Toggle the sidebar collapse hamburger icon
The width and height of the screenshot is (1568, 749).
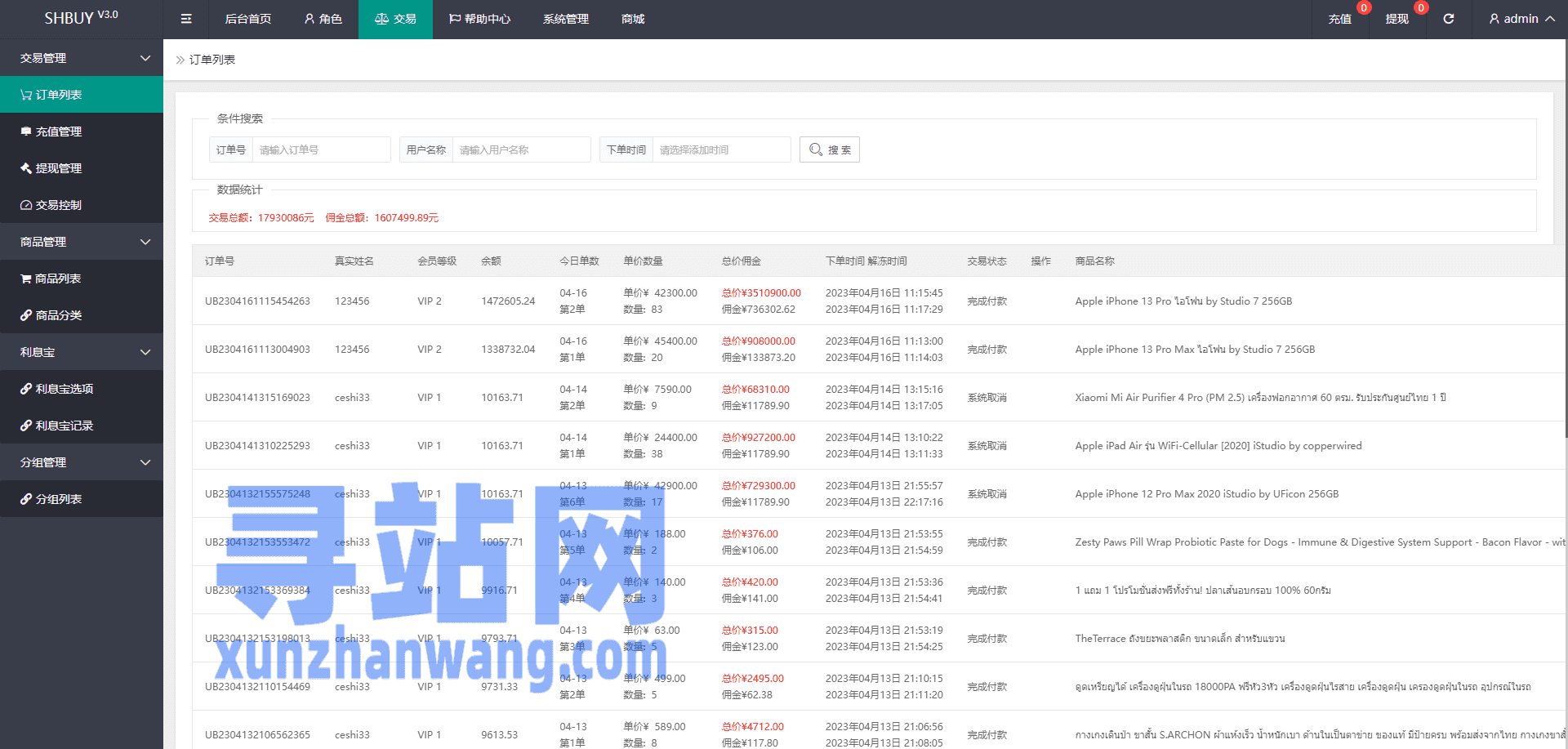point(186,19)
